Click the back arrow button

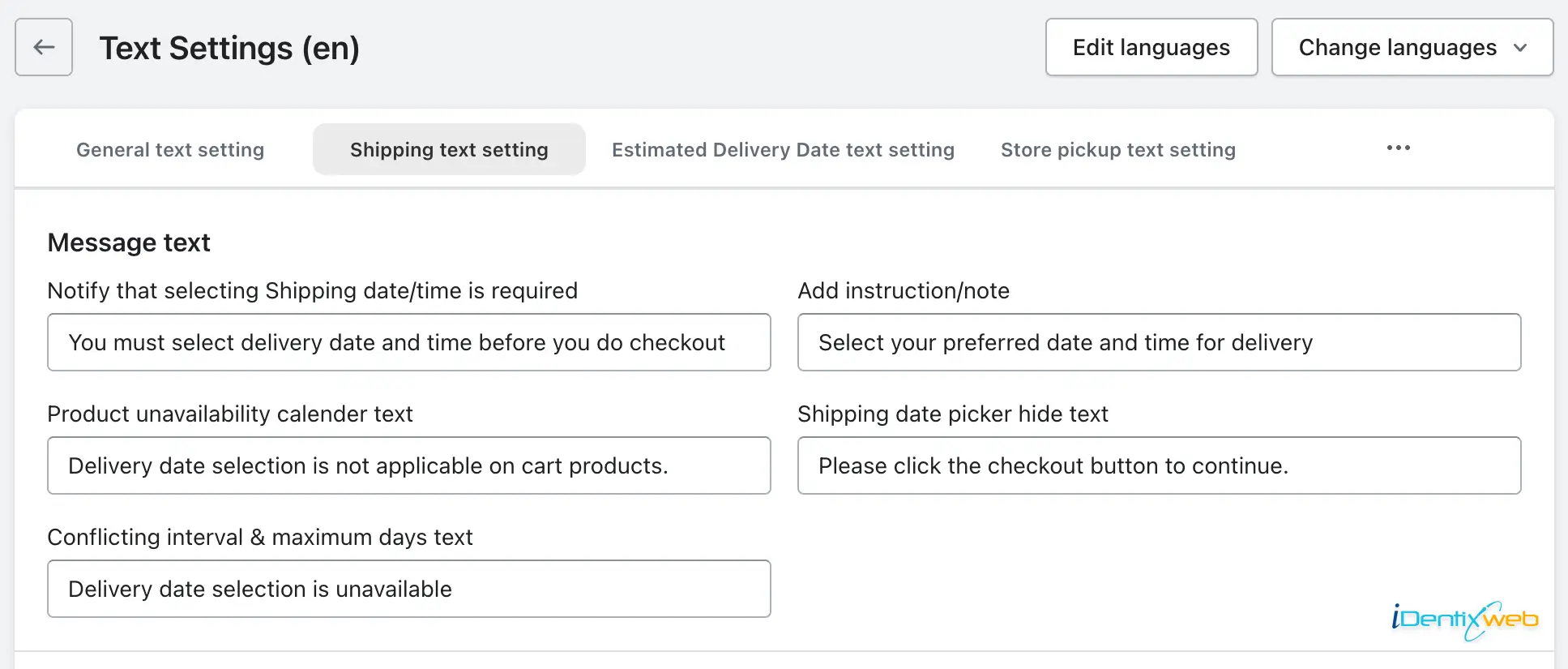44,47
